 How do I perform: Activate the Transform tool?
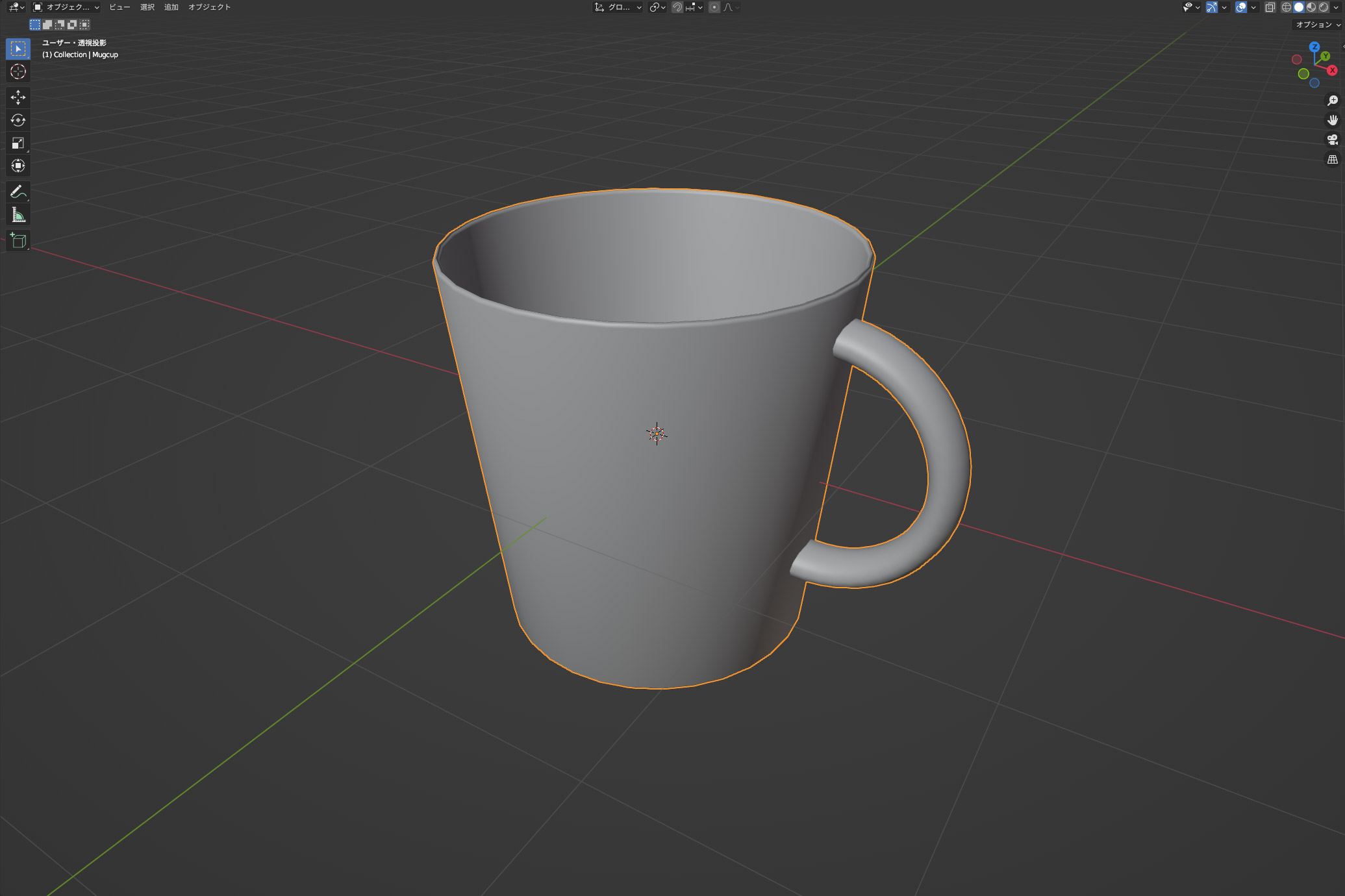pyautogui.click(x=18, y=166)
